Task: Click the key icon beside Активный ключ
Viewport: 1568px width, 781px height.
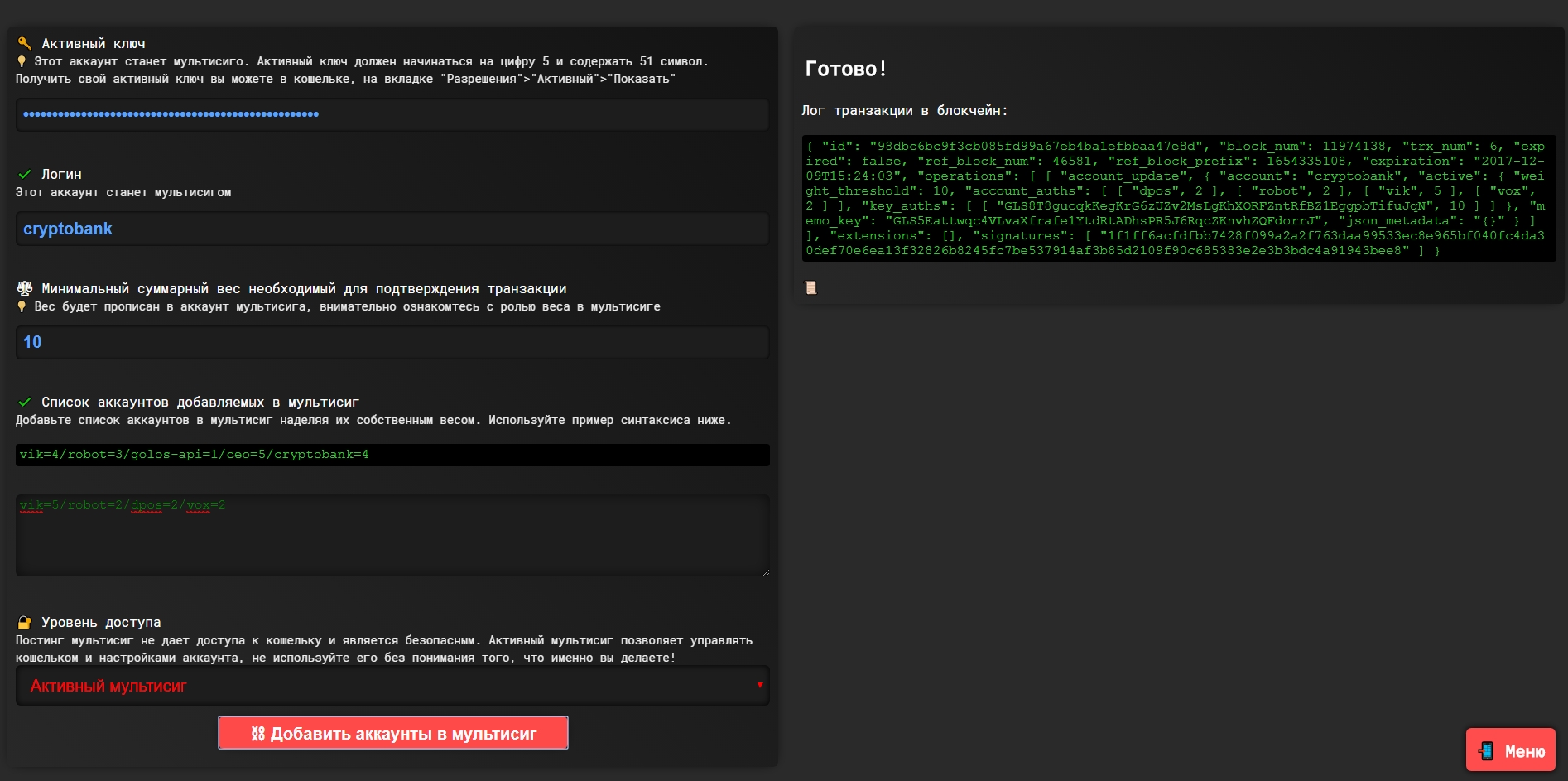Action: click(24, 43)
